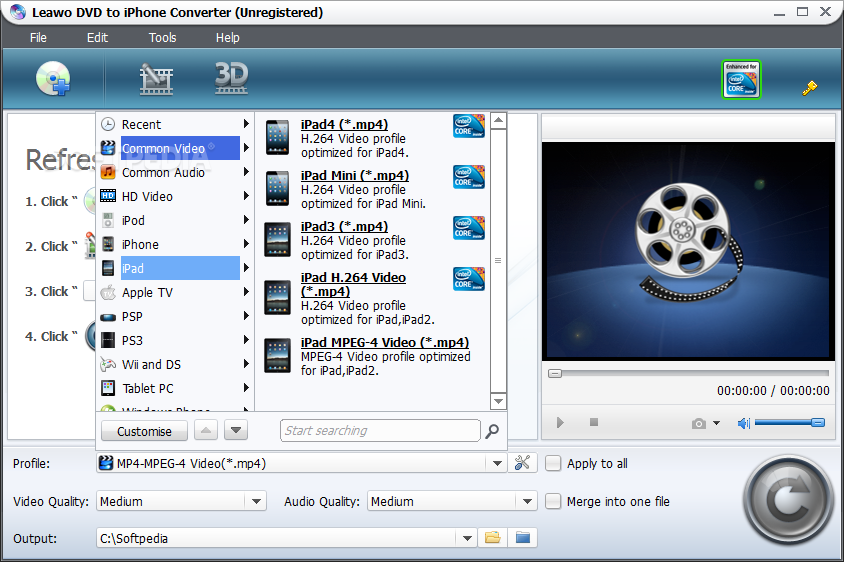
Task: Choose the iPad Mini (*.mp4) profile
Action: [355, 175]
